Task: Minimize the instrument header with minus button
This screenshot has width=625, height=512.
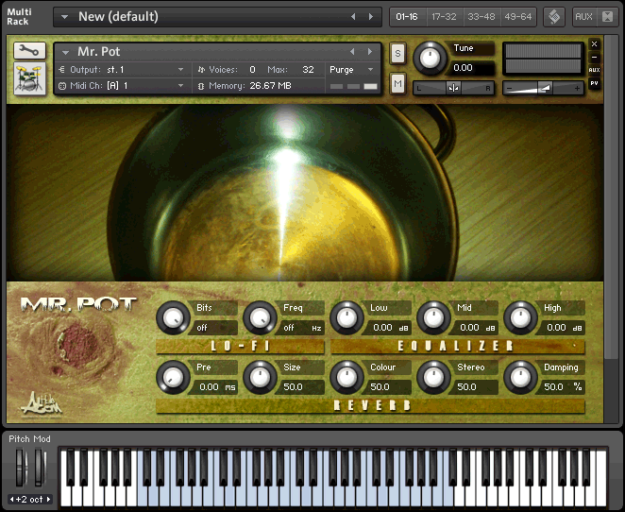Action: pos(594,57)
